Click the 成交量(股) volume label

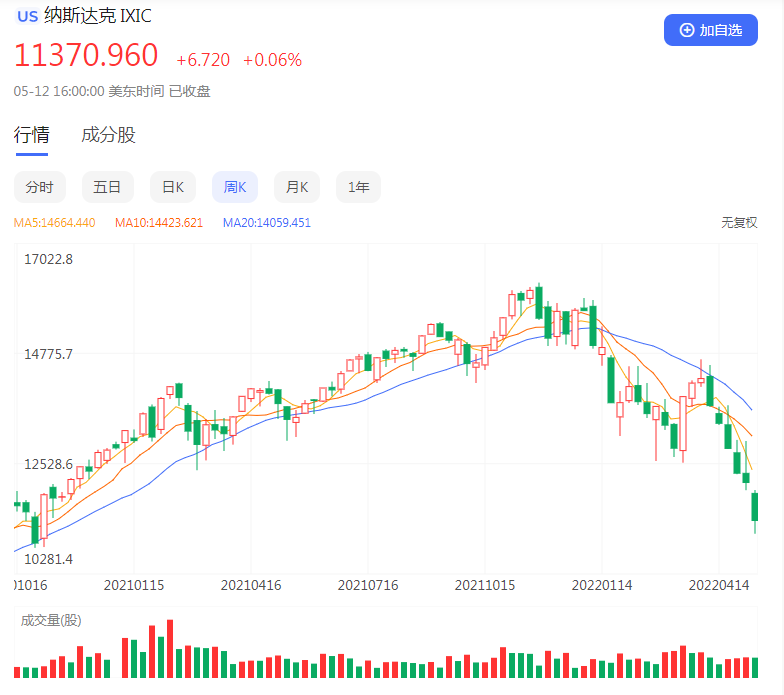(x=51, y=620)
